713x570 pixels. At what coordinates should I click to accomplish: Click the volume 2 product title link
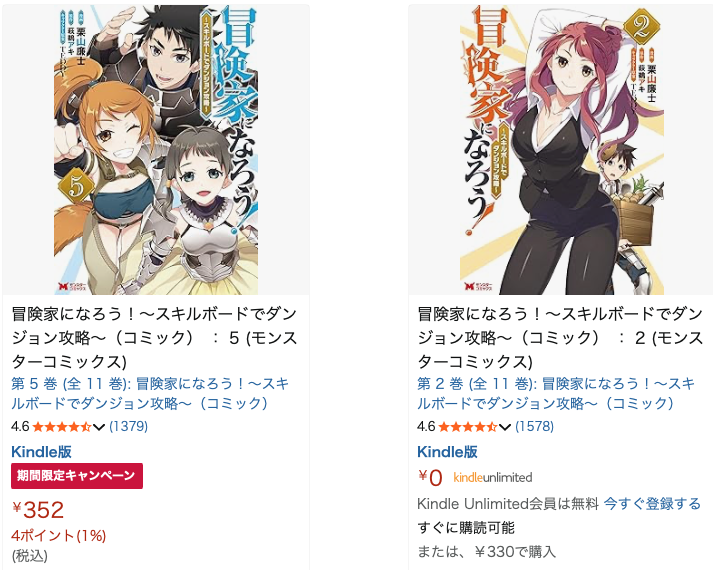(x=561, y=338)
